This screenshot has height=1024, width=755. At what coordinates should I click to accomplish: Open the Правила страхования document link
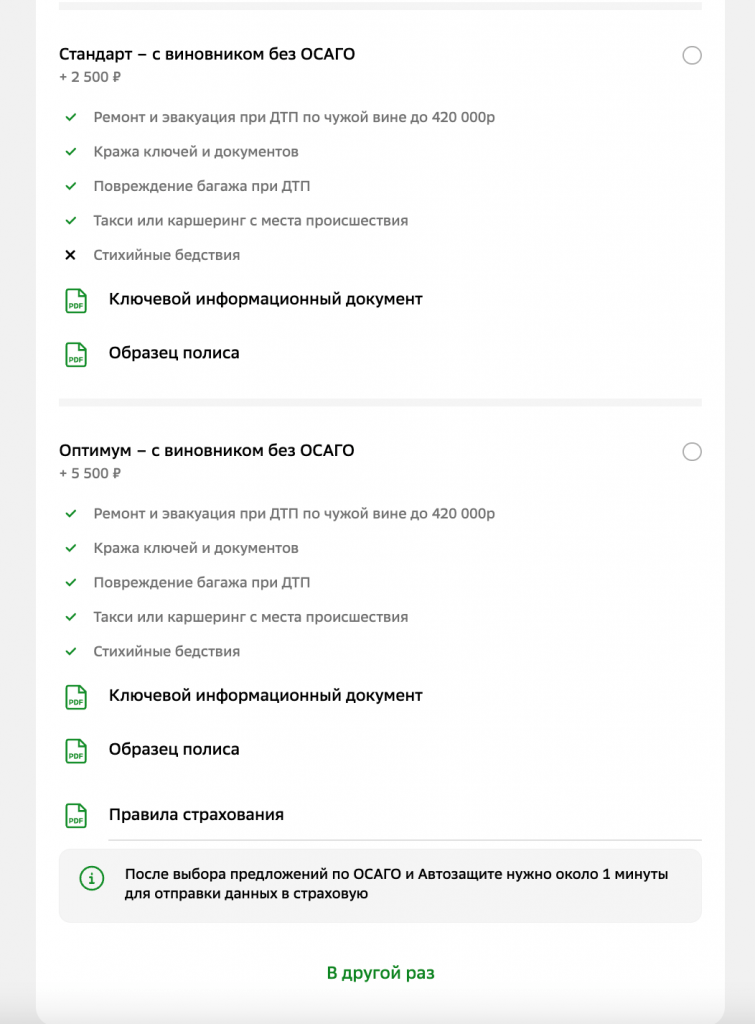tap(196, 814)
